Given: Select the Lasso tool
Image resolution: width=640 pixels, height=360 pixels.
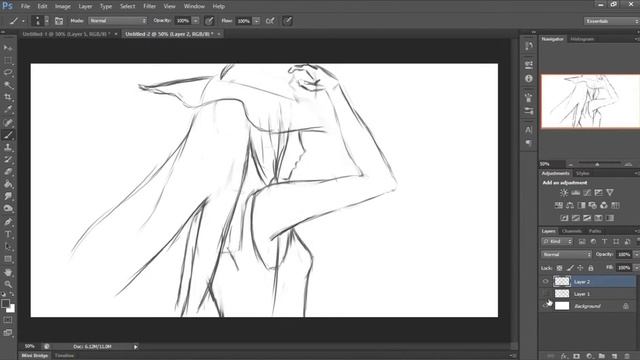Looking at the screenshot, I should (8, 73).
